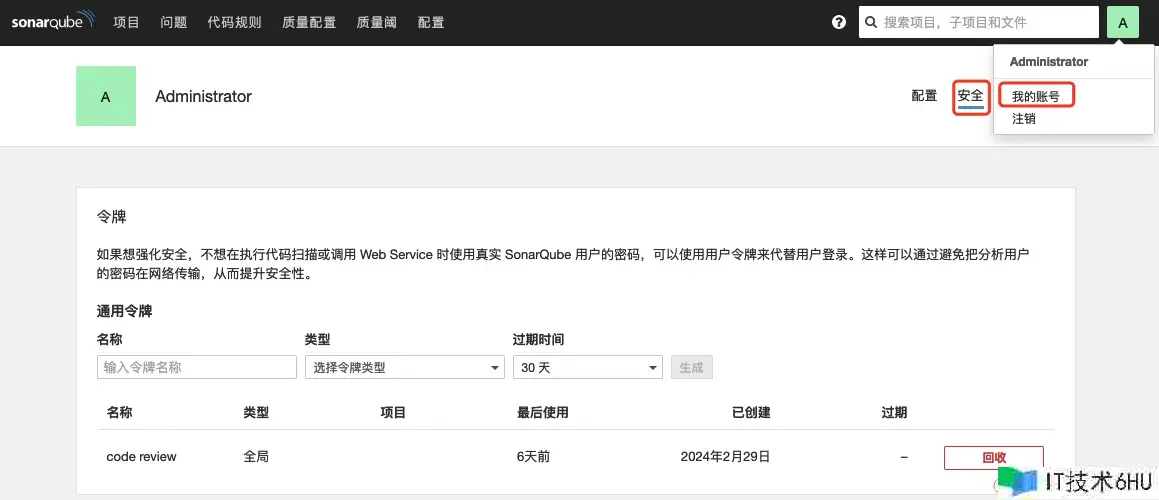Switch to the 安全 tab

point(970,96)
